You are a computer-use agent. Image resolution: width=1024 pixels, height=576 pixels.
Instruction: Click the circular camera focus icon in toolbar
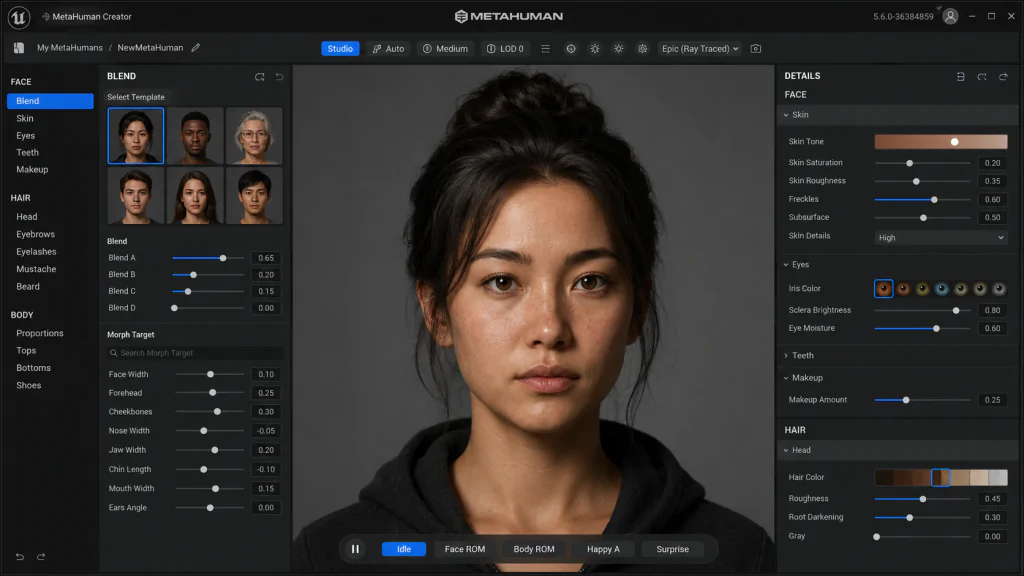pyautogui.click(x=571, y=48)
